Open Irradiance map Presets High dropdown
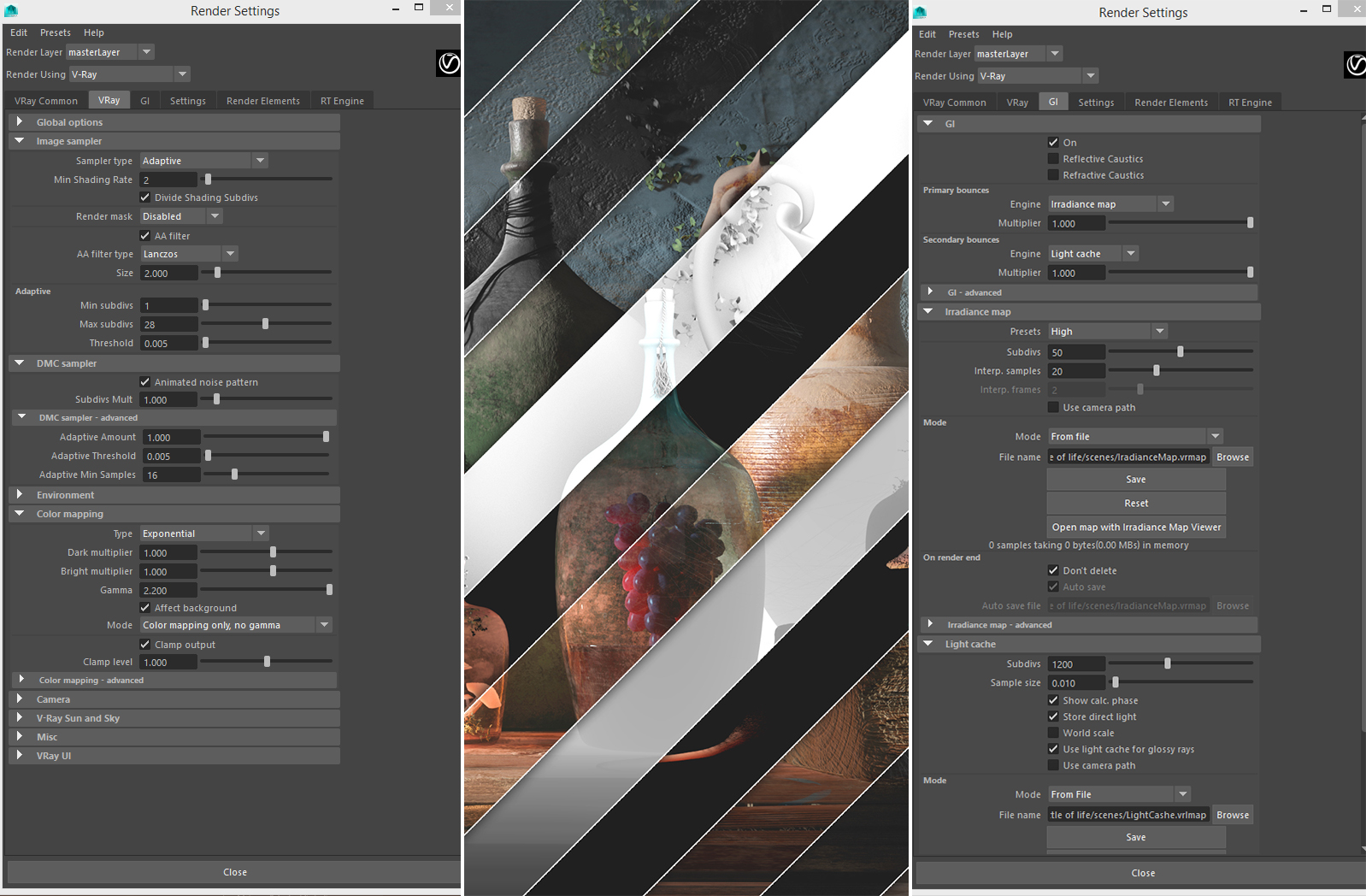1366x896 pixels. [x=1107, y=332]
